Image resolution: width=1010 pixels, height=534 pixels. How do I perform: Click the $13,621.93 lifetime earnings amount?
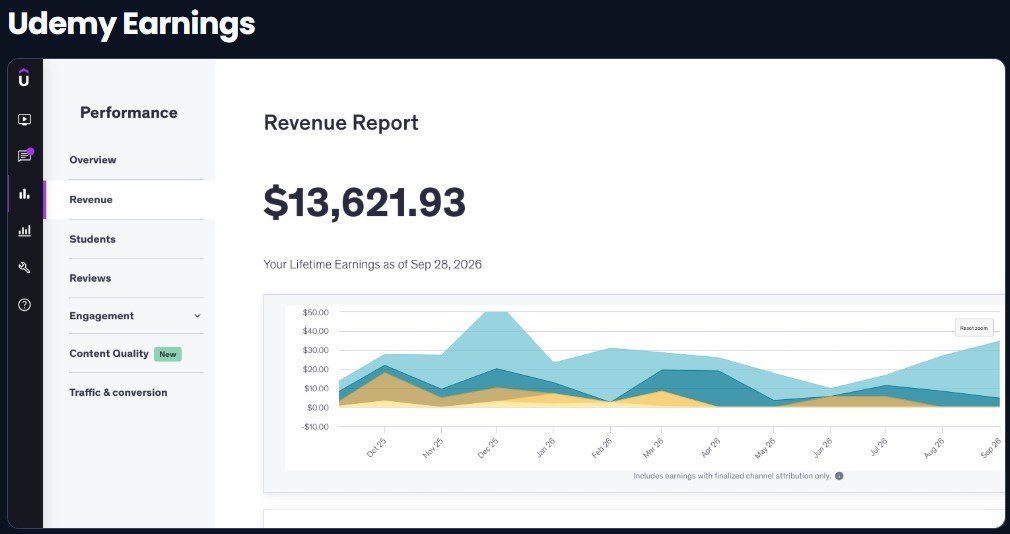tap(365, 202)
